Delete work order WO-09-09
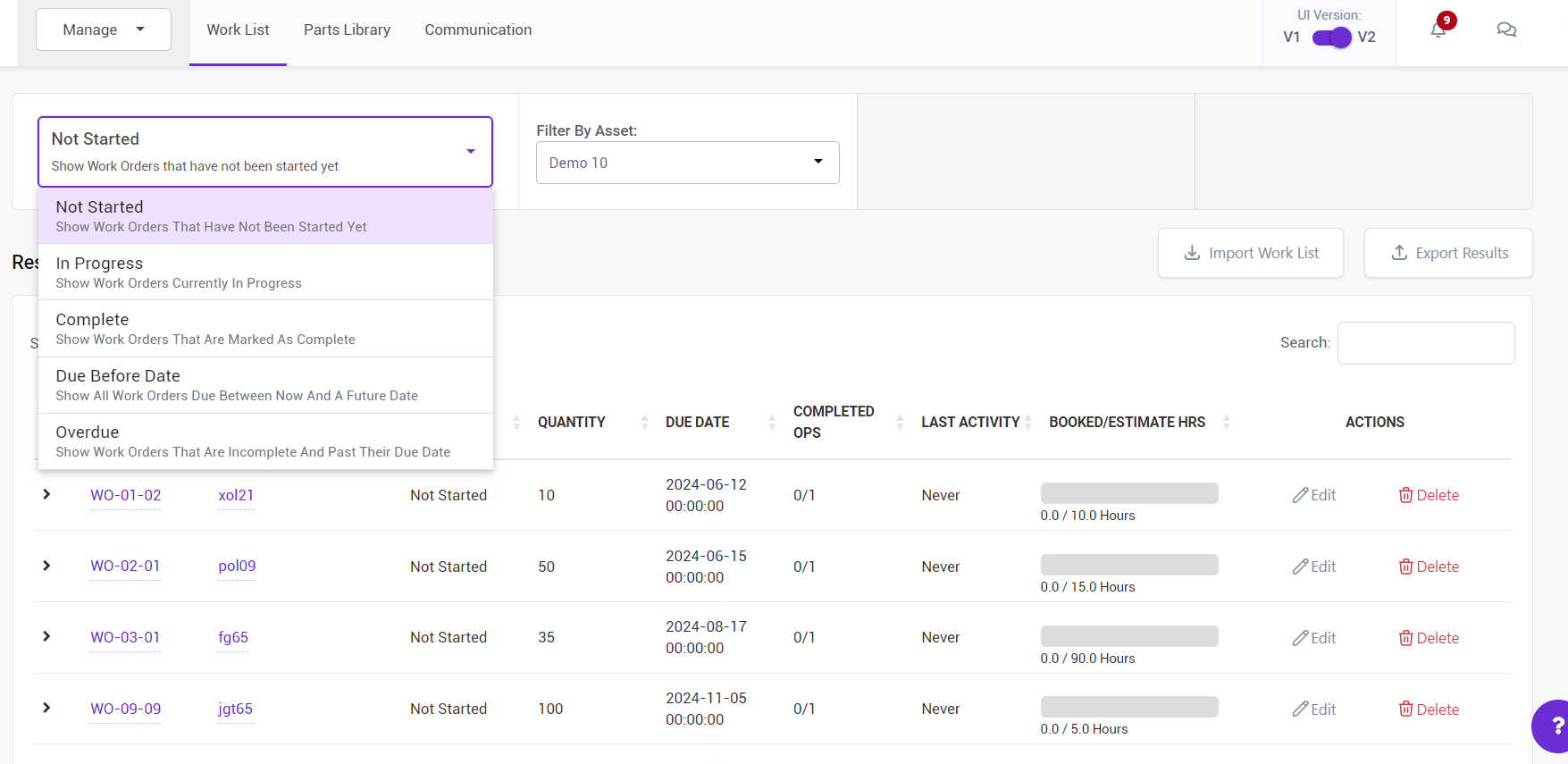Screen dimensions: 1568x764 [x=1429, y=709]
